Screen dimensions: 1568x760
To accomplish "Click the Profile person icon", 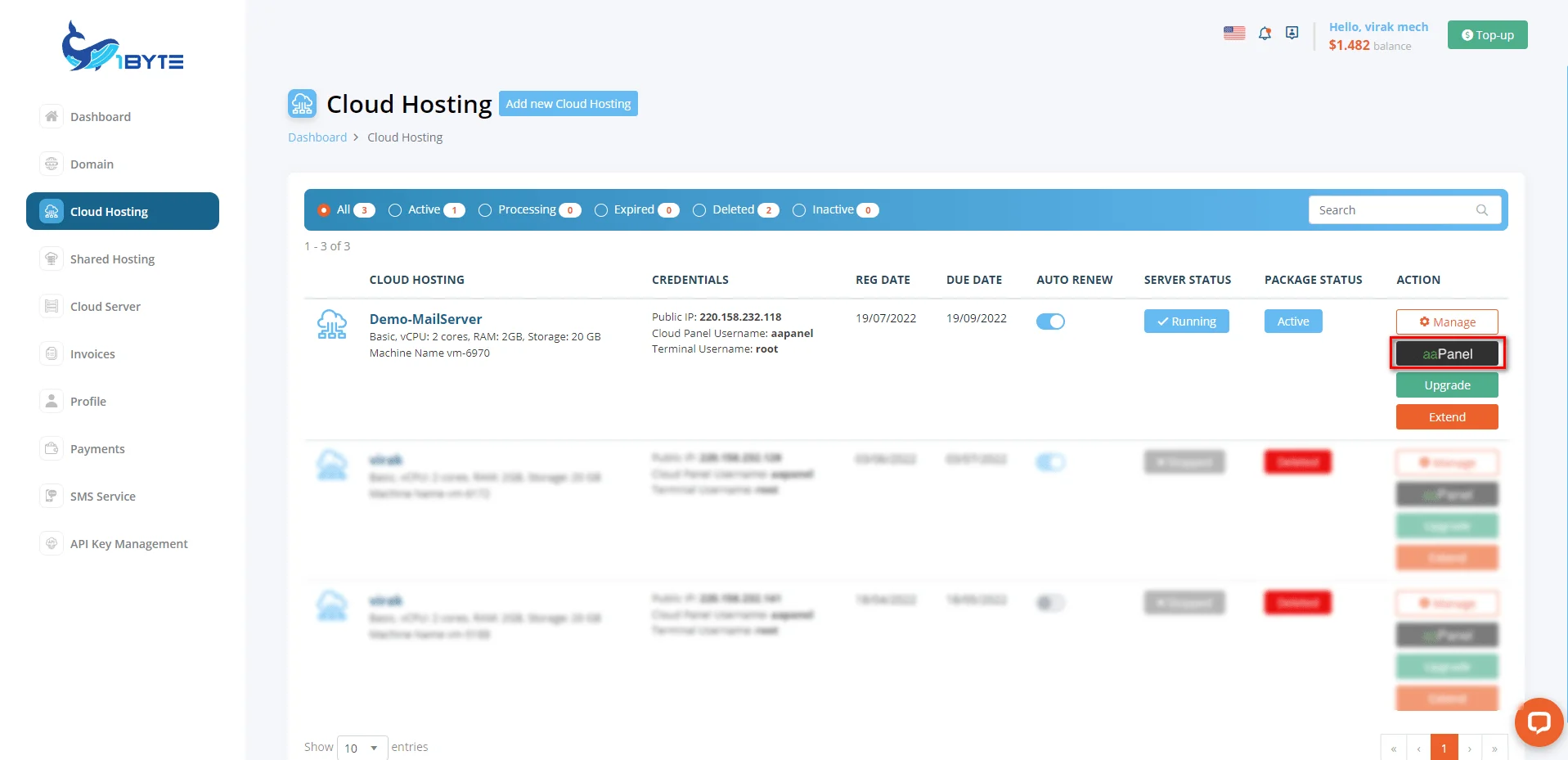I will [x=52, y=401].
